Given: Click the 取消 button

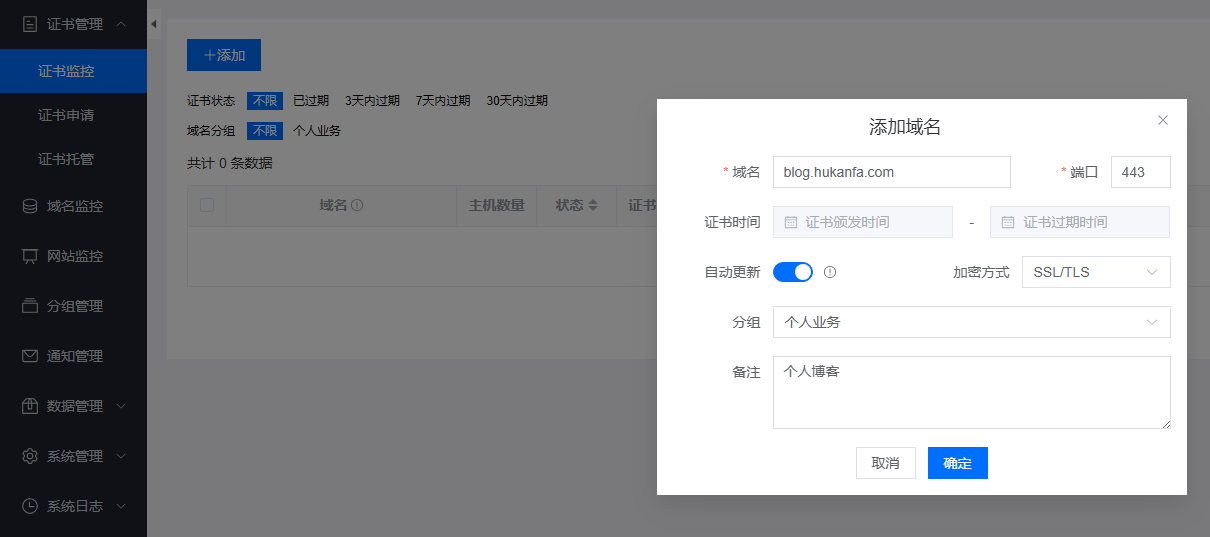Looking at the screenshot, I should coord(886,463).
